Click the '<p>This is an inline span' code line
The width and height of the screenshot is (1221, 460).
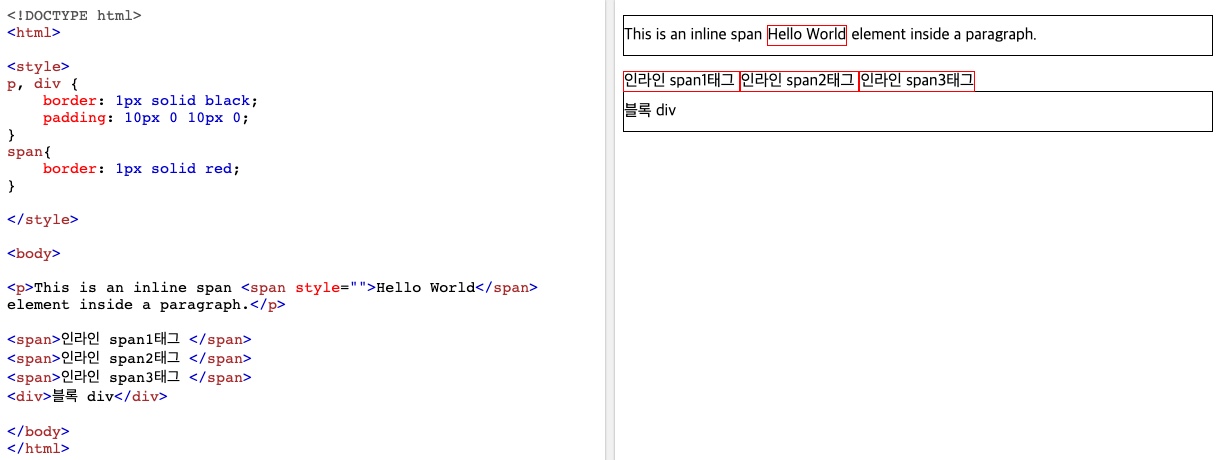coord(272,288)
